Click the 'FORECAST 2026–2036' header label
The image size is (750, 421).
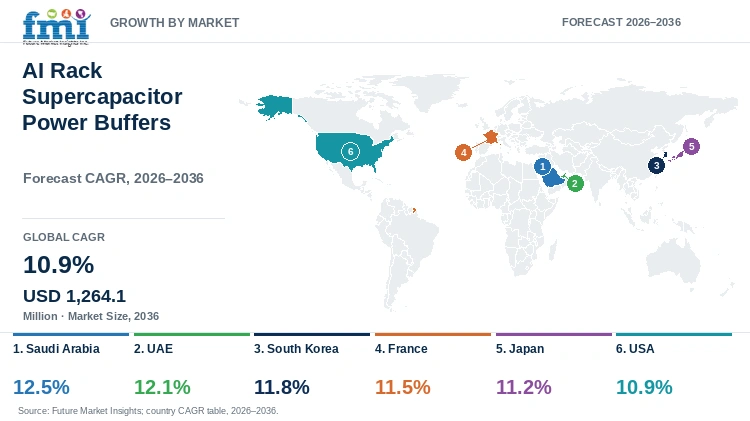(x=621, y=22)
